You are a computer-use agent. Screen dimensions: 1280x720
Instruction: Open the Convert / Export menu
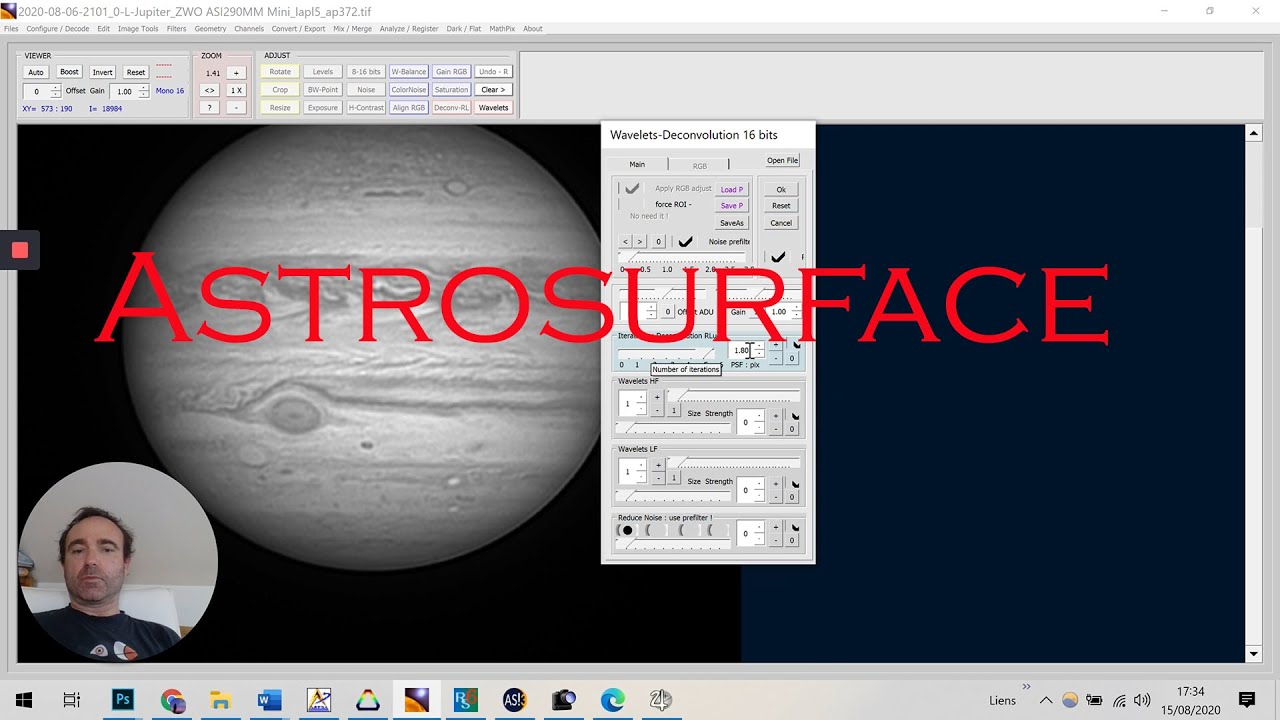(299, 29)
